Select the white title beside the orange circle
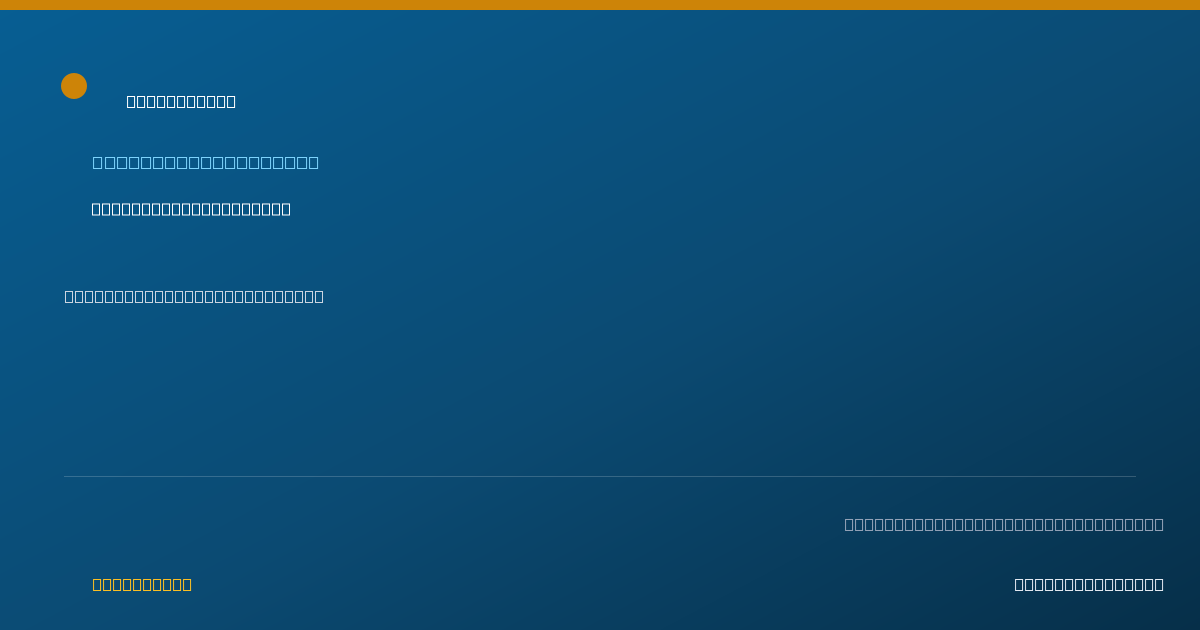 pos(181,101)
